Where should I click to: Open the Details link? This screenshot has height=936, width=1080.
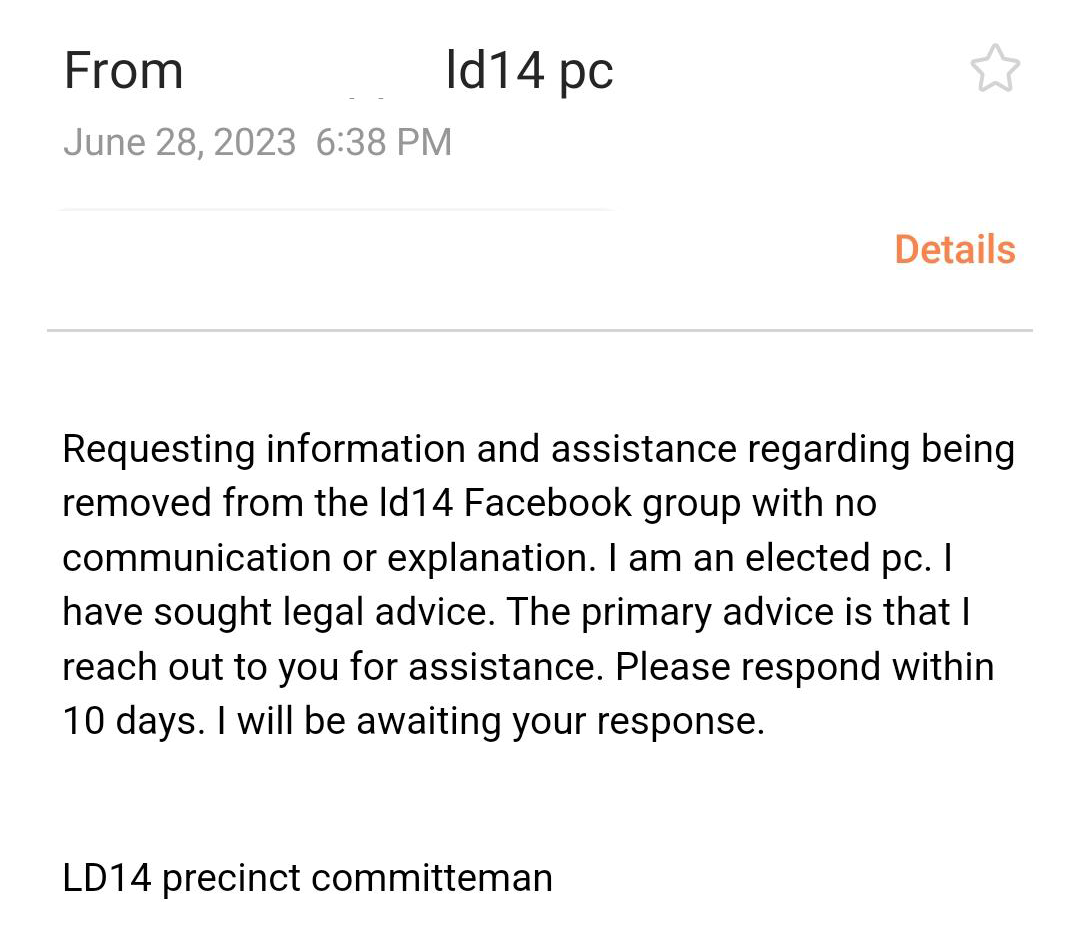coord(955,249)
